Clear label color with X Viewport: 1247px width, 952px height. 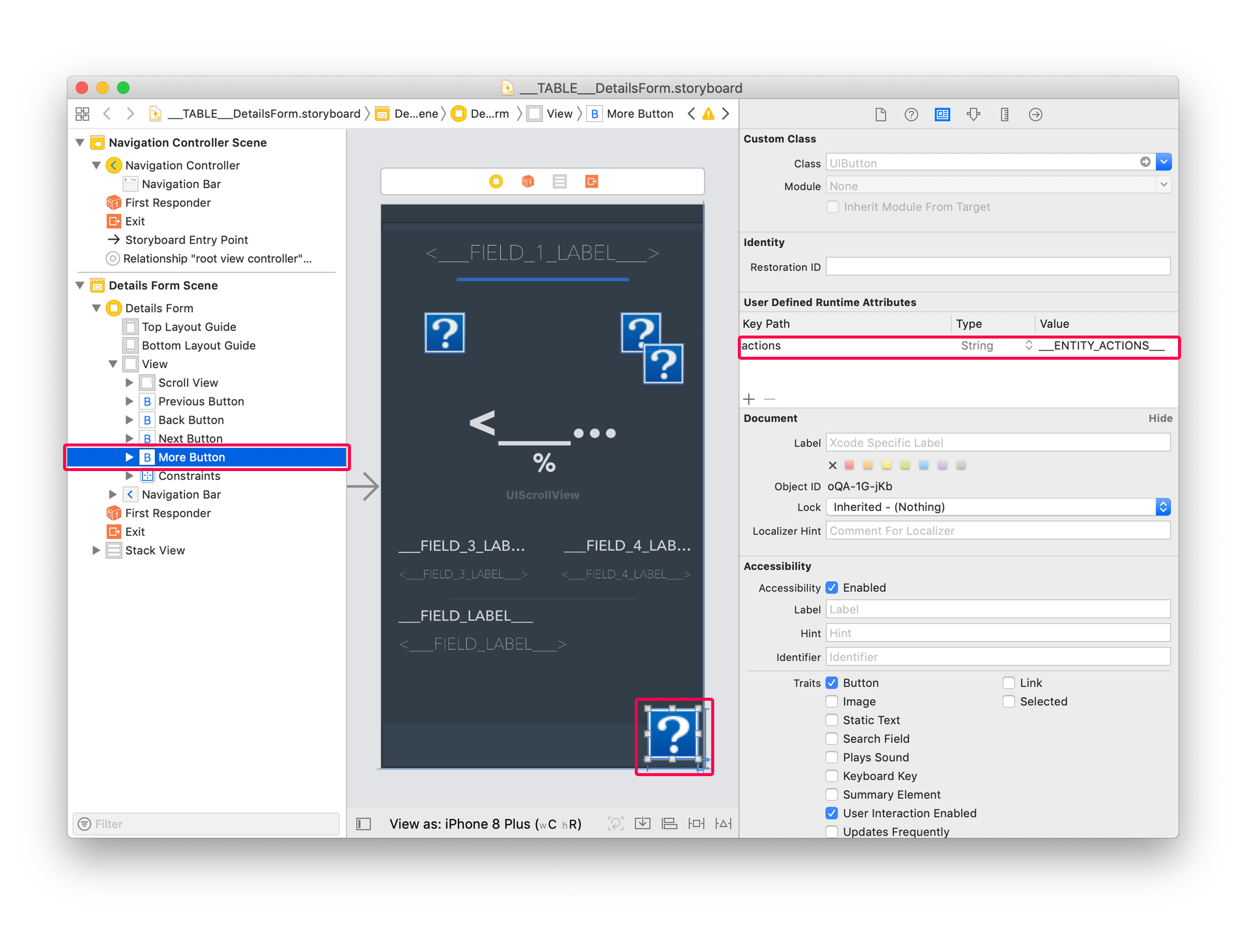pos(832,465)
